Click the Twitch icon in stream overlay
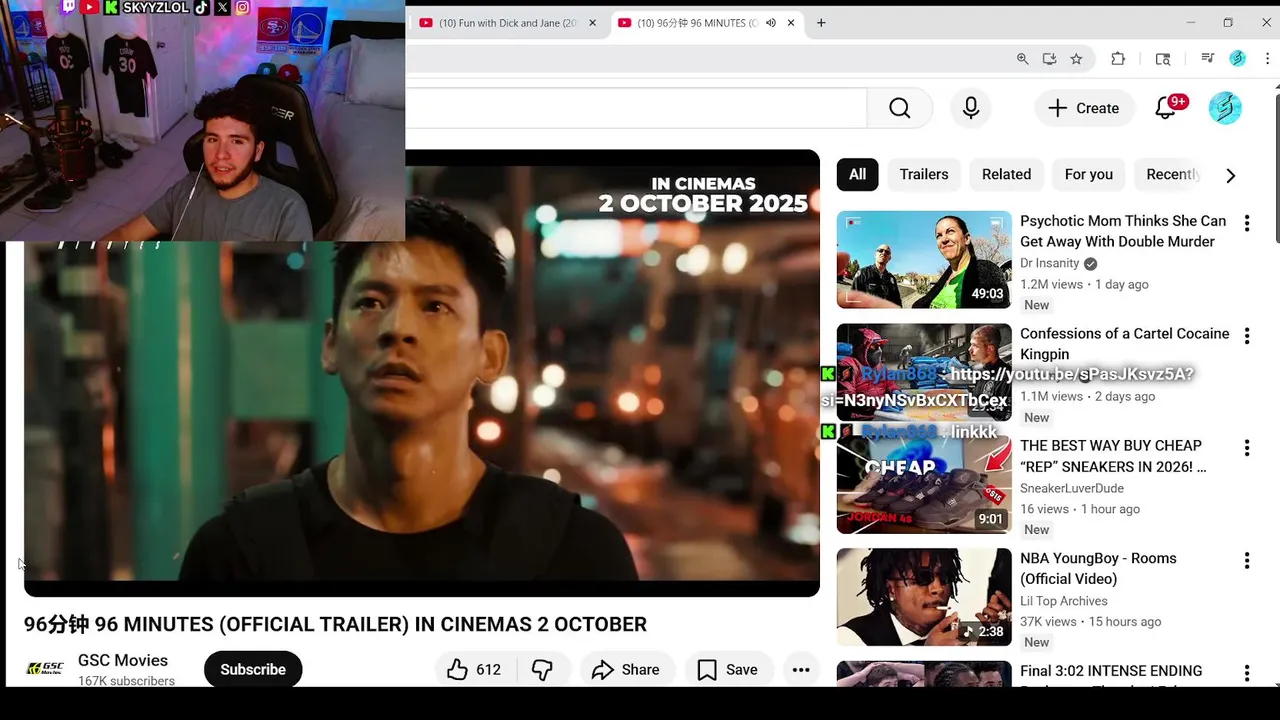Image resolution: width=1280 pixels, height=720 pixels. coord(69,7)
